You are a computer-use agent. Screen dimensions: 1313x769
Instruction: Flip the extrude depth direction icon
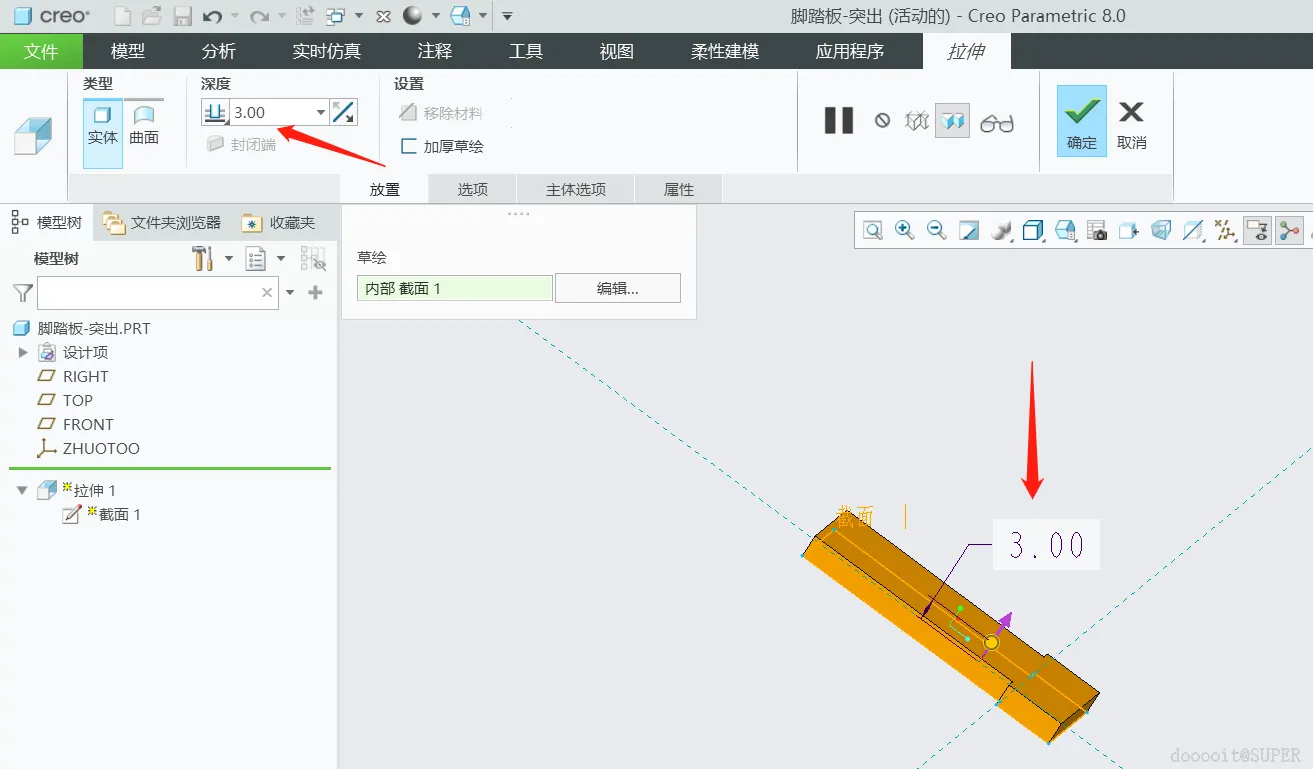click(x=344, y=113)
